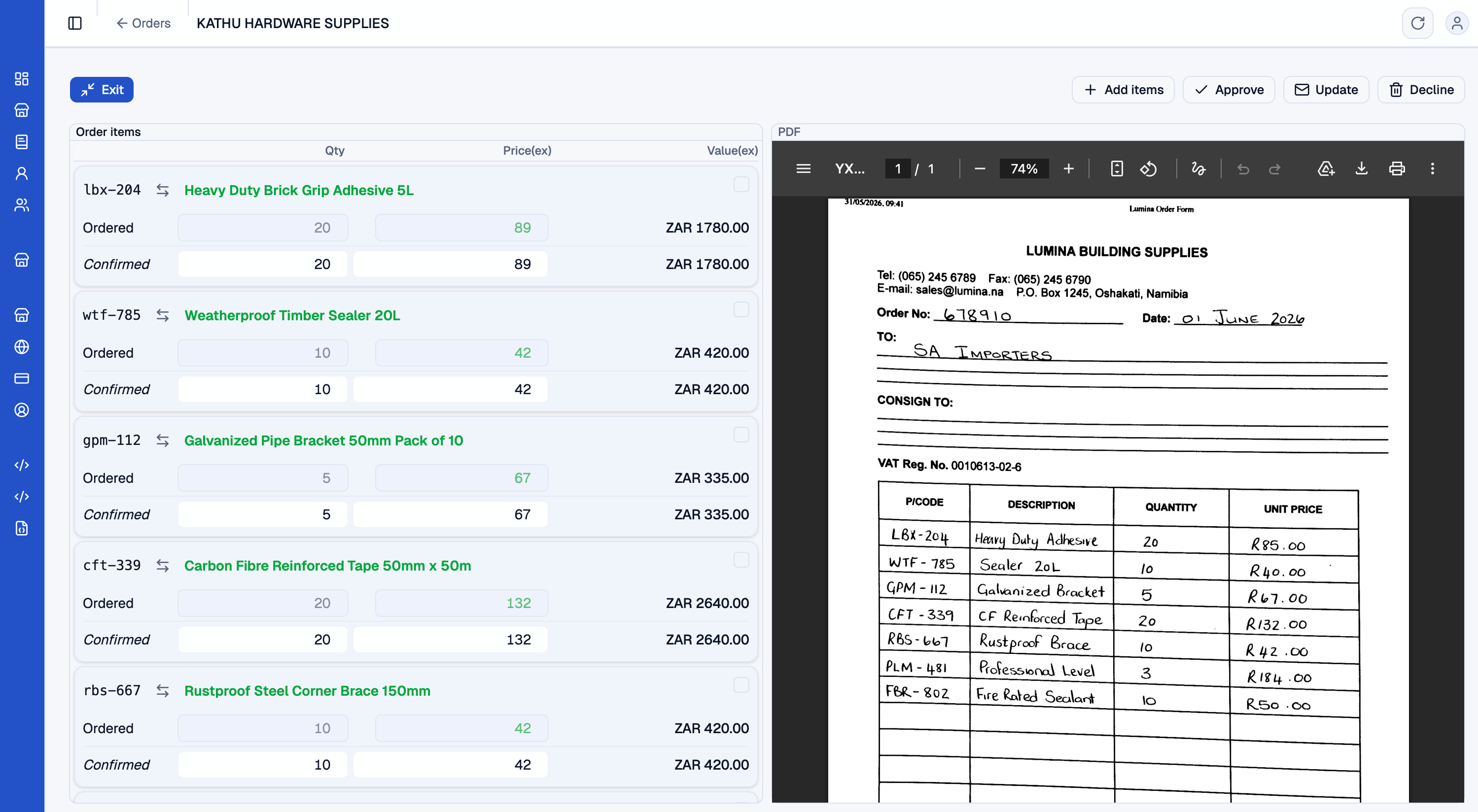Open the dashboard grid icon in sidebar
The height and width of the screenshot is (812, 1478).
point(22,78)
